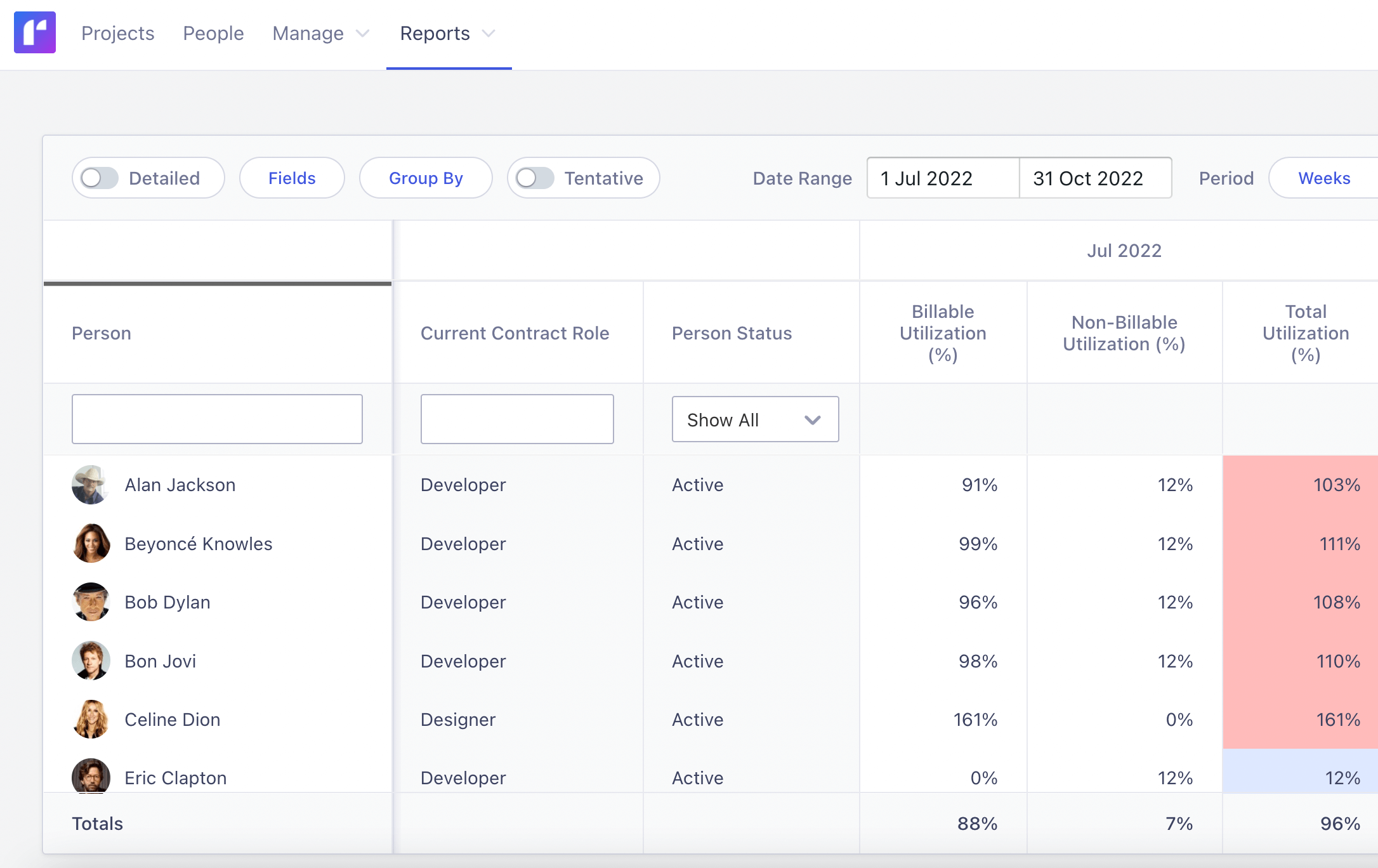1378x868 pixels.
Task: Expand the Reports menu chevron
Action: (488, 34)
